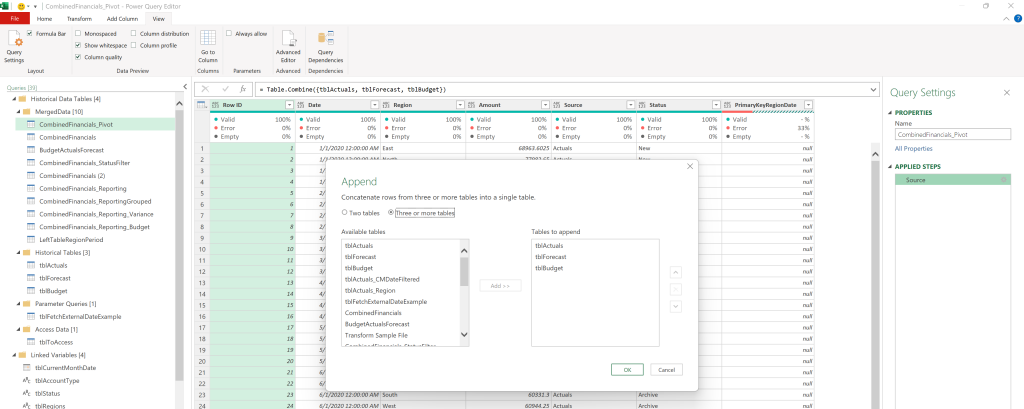
Task: Click the Amount column data type icon
Action: 471,105
